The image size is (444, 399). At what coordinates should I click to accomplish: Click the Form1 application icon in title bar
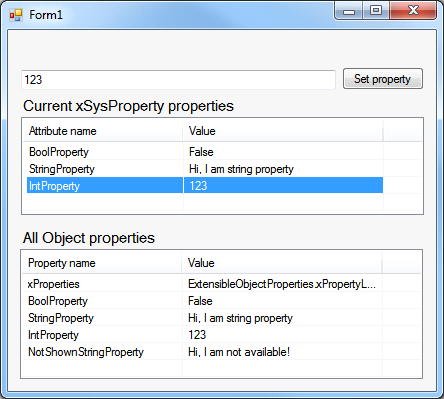tap(16, 15)
